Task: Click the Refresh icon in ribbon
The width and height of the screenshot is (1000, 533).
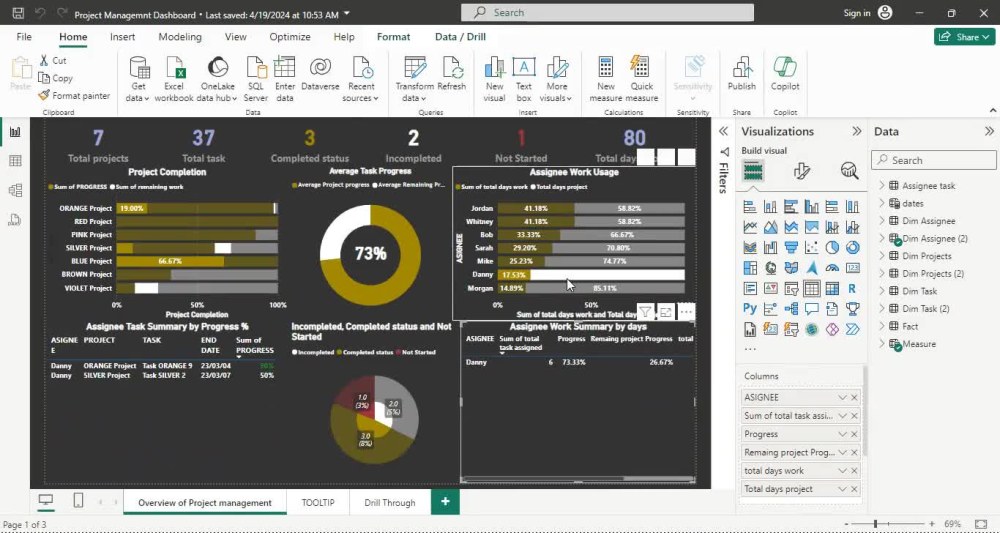Action: 452,68
